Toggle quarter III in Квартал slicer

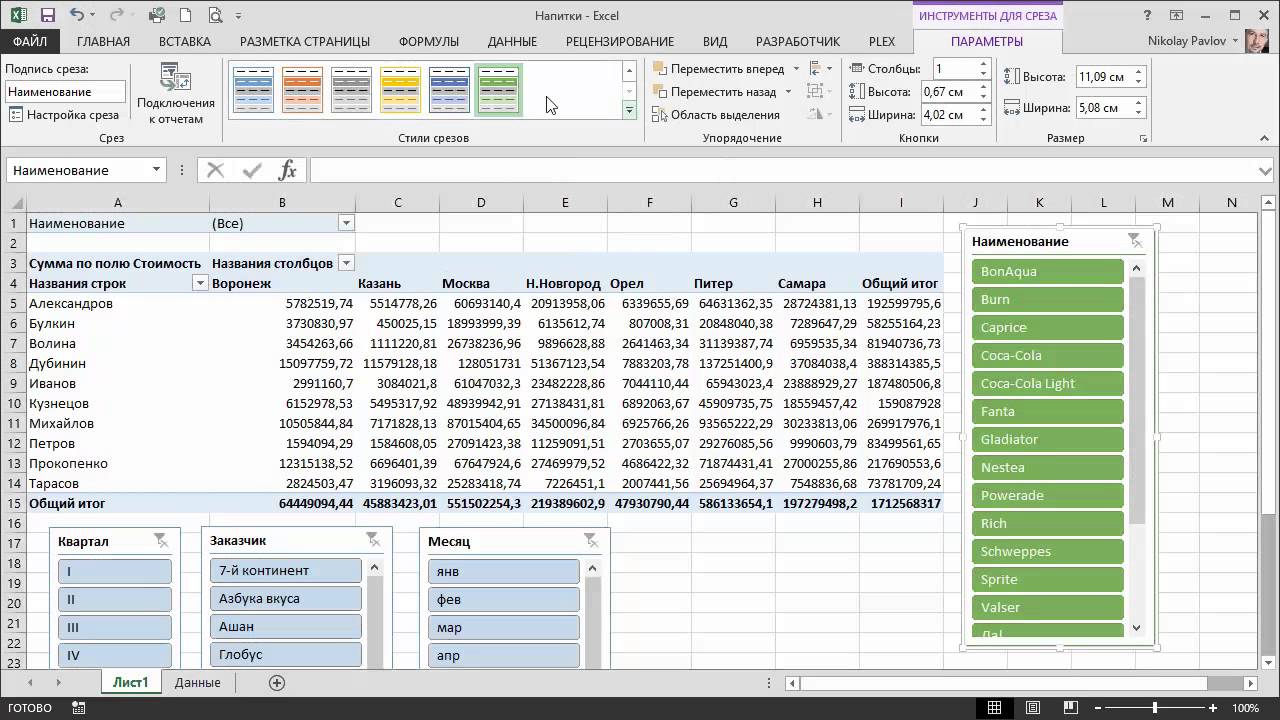pos(115,627)
